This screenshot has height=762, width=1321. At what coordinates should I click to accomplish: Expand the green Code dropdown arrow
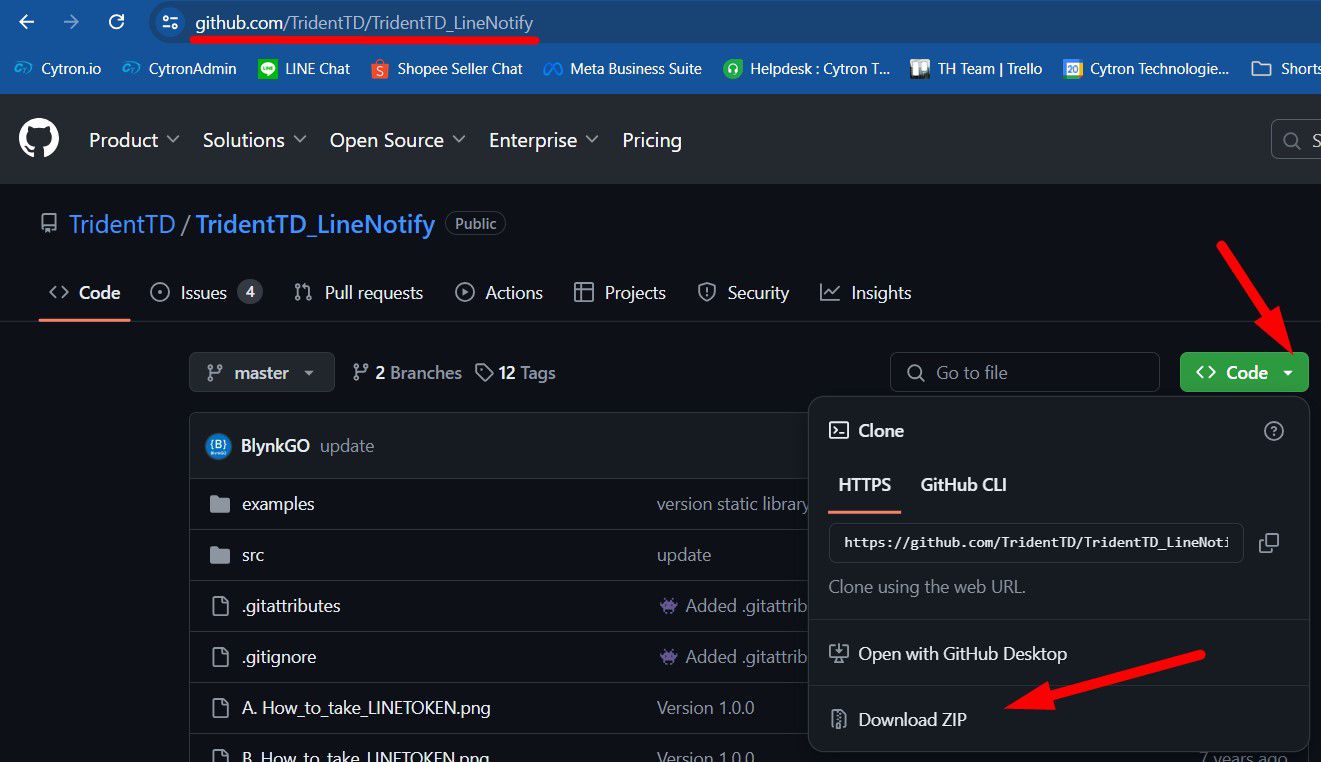point(1290,371)
